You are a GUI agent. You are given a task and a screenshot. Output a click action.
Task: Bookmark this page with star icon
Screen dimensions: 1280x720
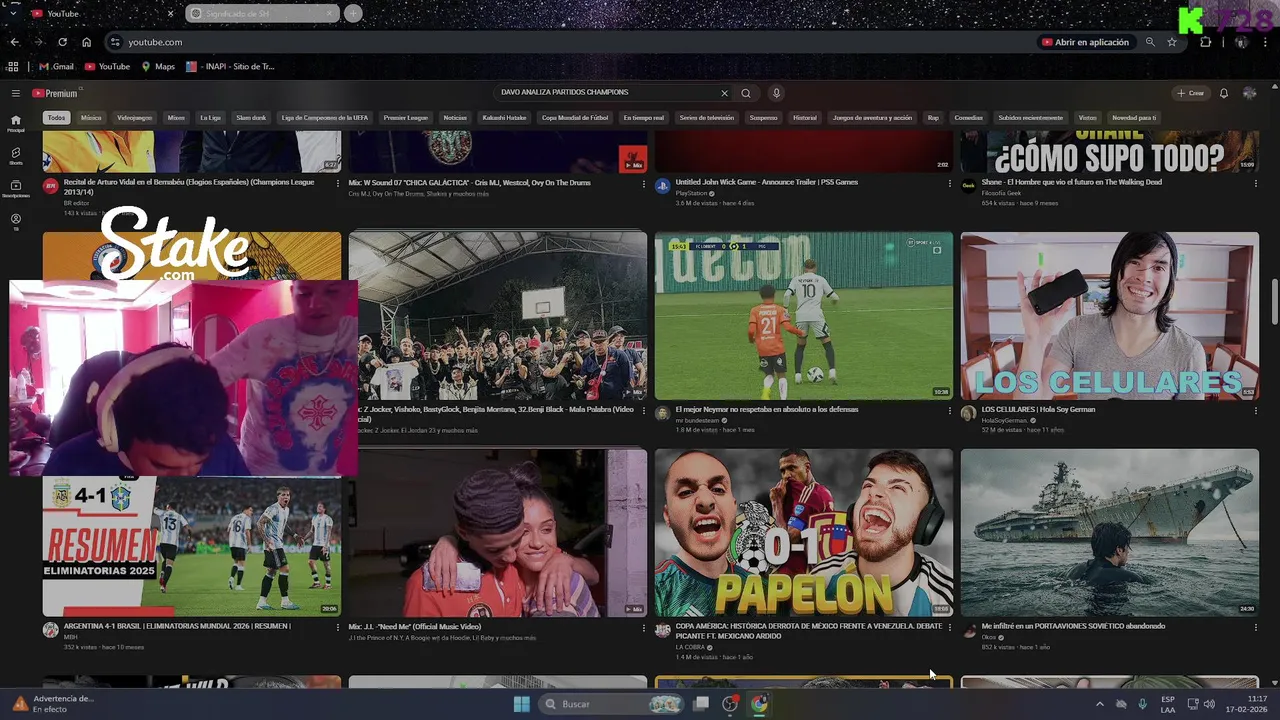pos(1172,42)
